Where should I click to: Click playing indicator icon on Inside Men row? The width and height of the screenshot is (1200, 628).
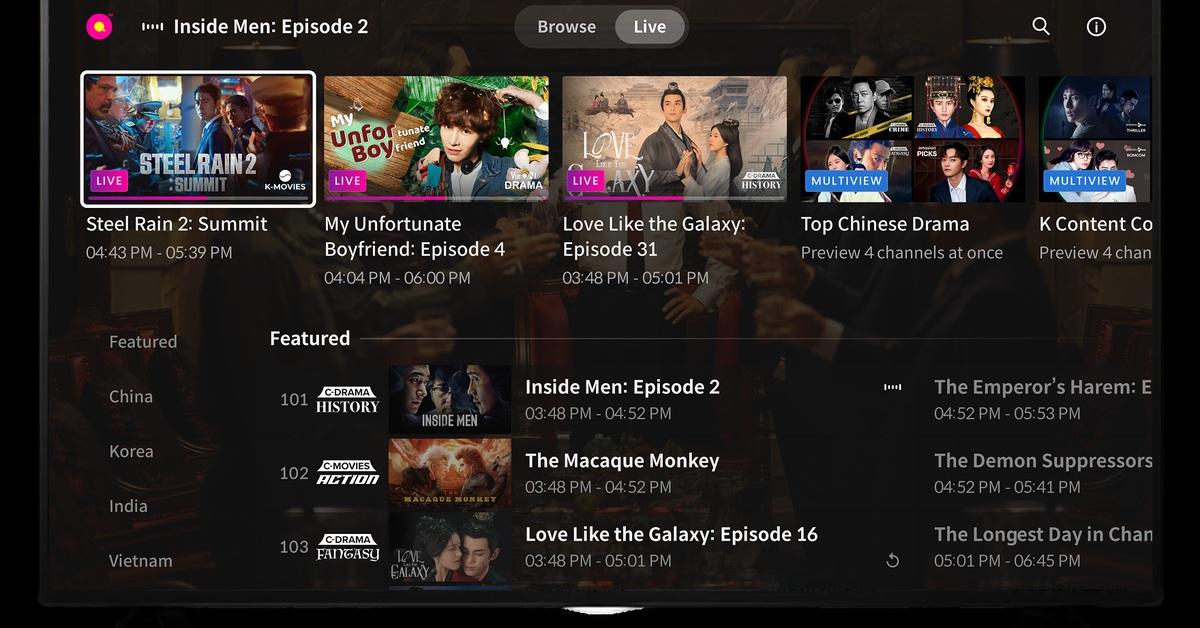tap(892, 387)
